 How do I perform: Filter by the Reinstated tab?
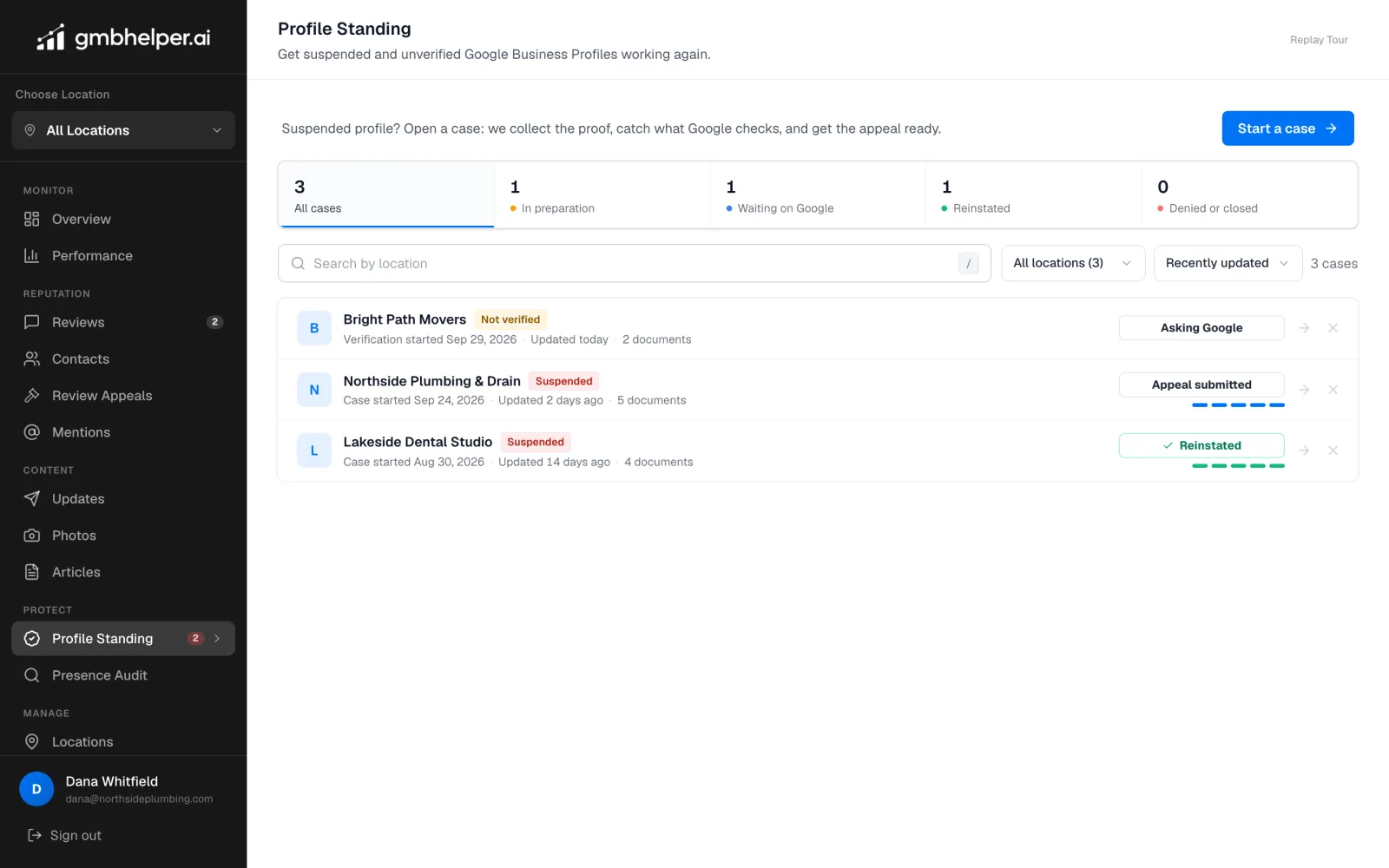pos(1033,195)
